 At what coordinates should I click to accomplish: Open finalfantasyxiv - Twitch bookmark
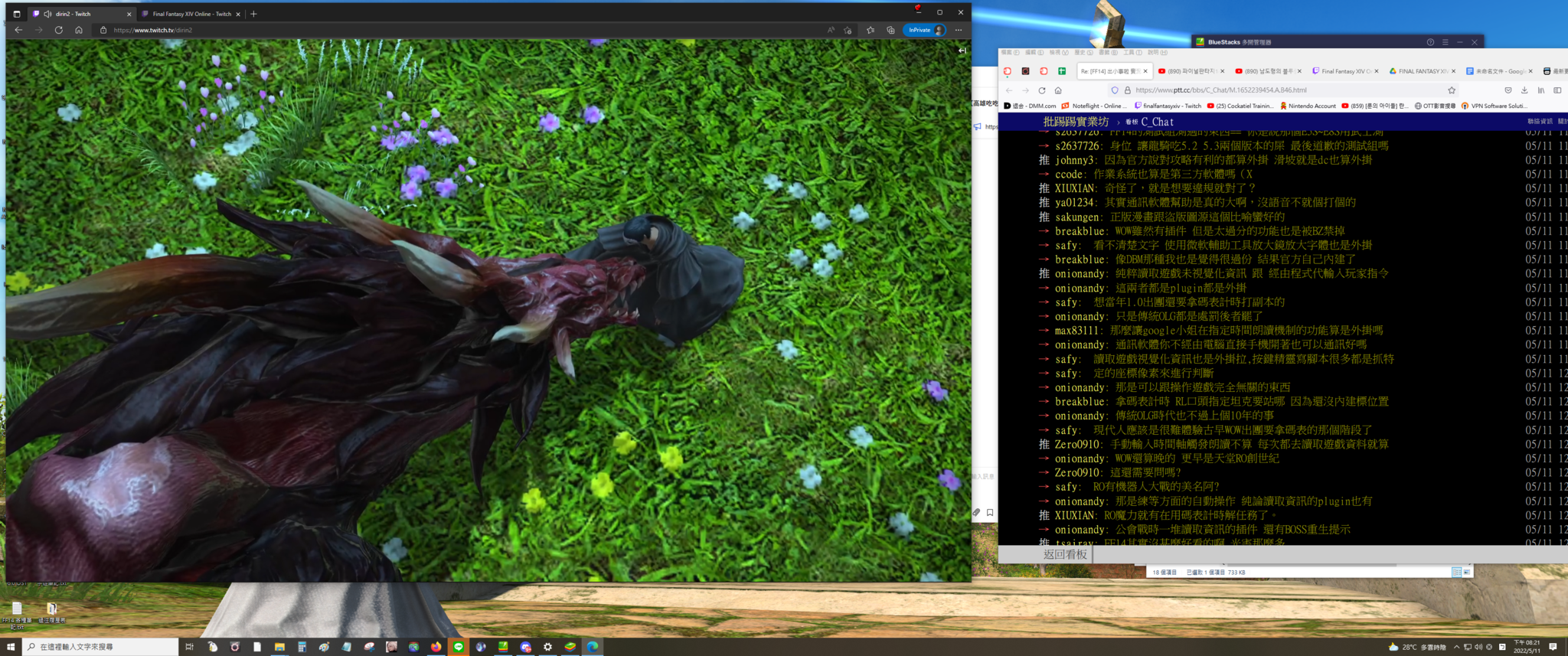[x=1168, y=106]
